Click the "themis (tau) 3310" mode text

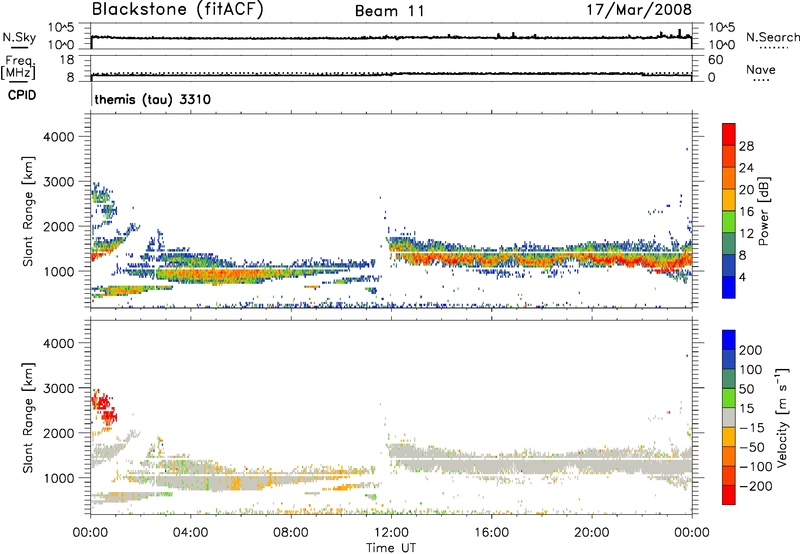tap(153, 99)
